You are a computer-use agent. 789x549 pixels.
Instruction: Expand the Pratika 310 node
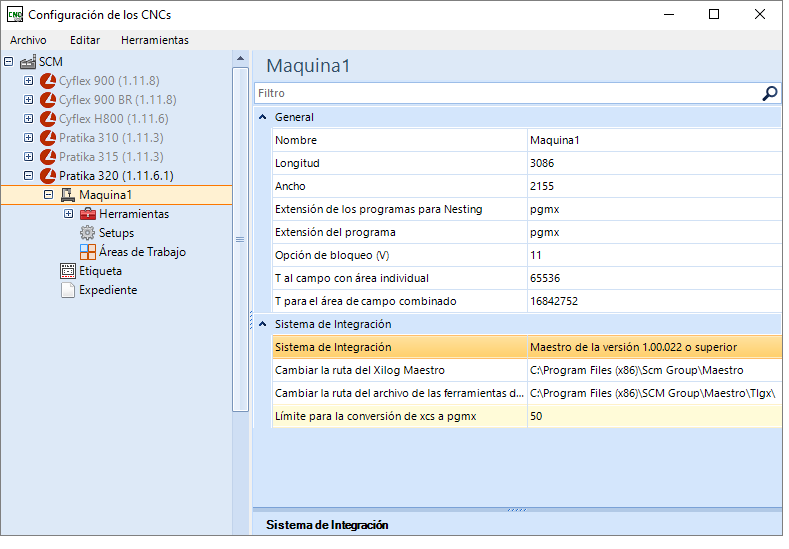29,138
